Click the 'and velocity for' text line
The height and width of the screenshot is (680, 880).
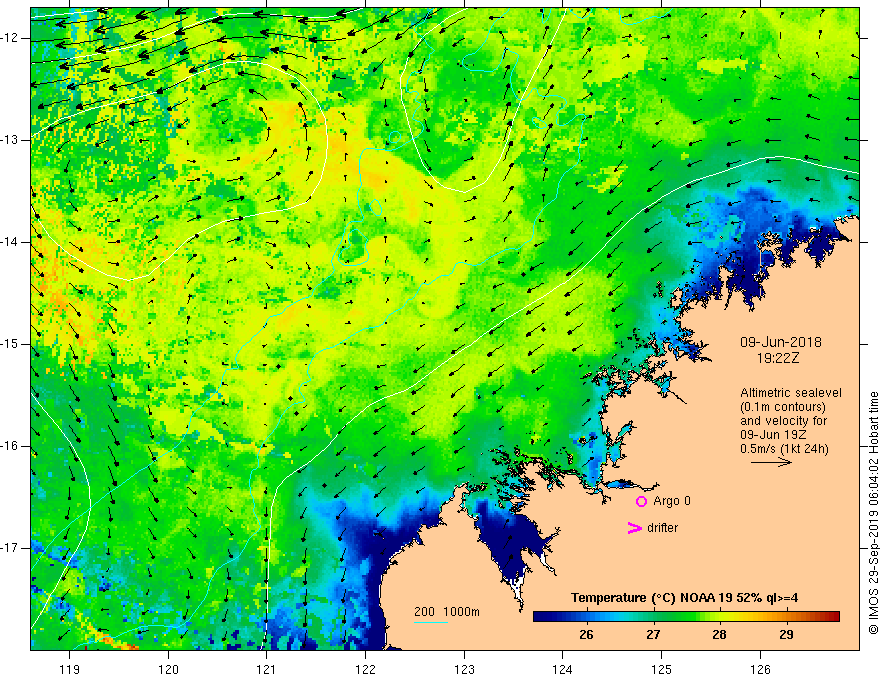783,421
